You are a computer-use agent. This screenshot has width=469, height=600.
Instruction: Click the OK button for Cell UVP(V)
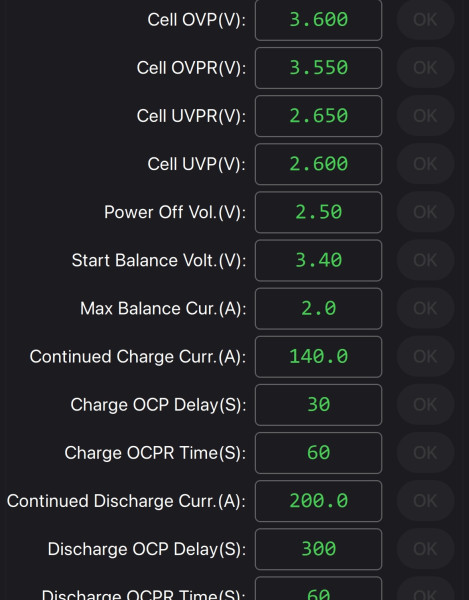point(425,164)
